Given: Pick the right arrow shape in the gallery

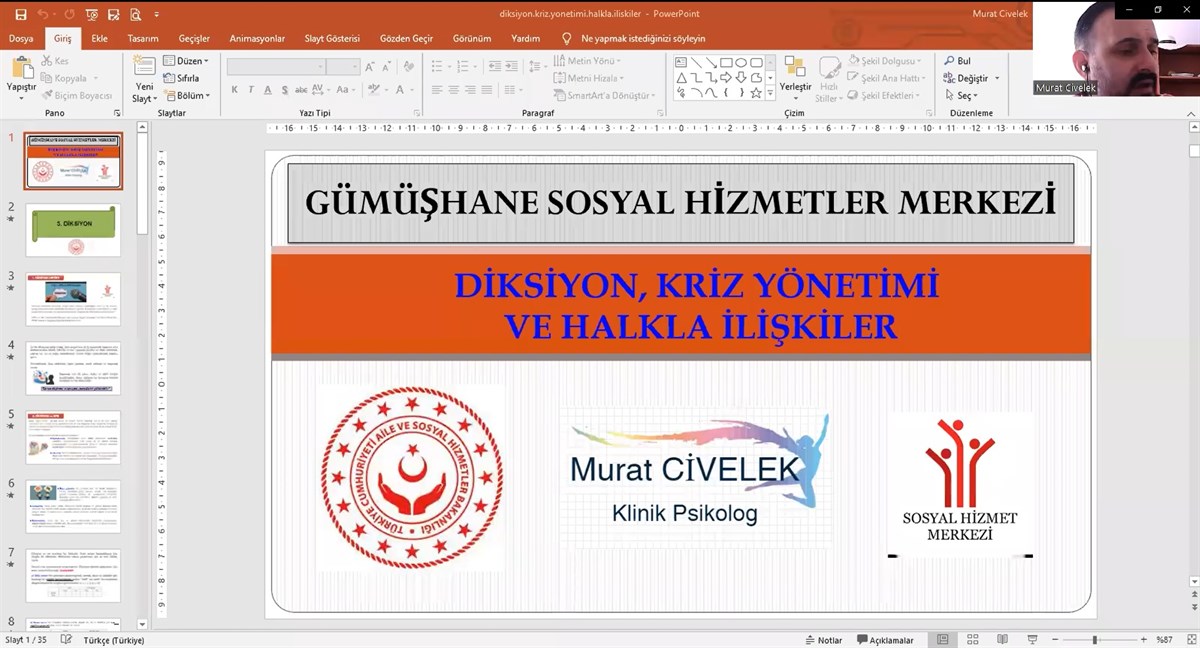Looking at the screenshot, I should [x=726, y=77].
